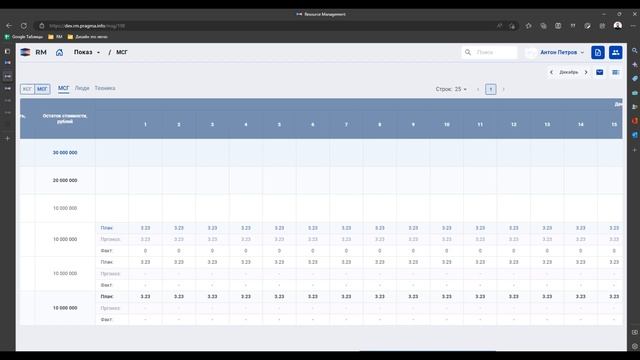Screen dimensions: 640x360
Task: Open Google Таблицы bookmark
Action: click(24, 37)
